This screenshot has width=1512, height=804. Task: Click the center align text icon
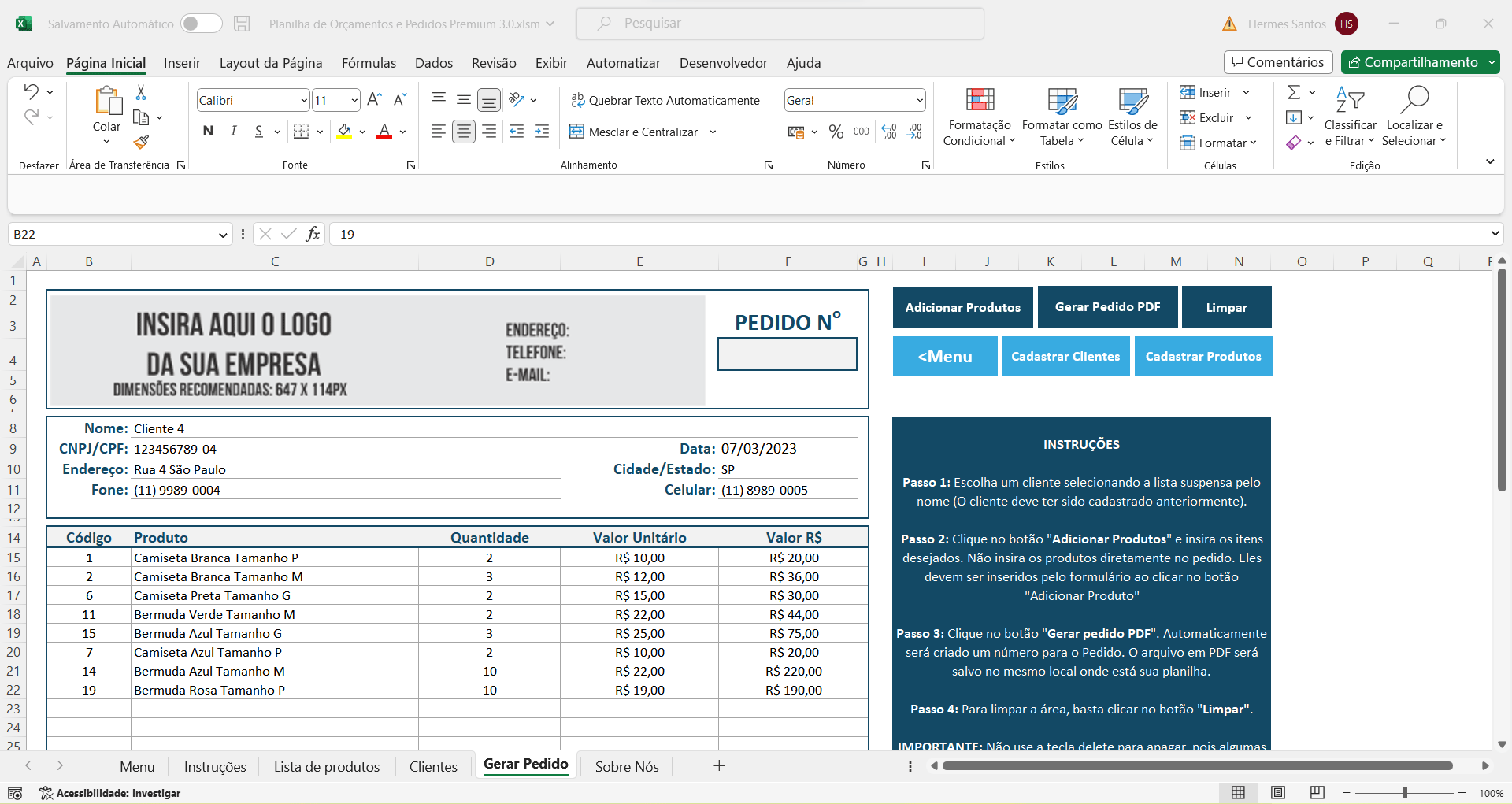pyautogui.click(x=464, y=132)
